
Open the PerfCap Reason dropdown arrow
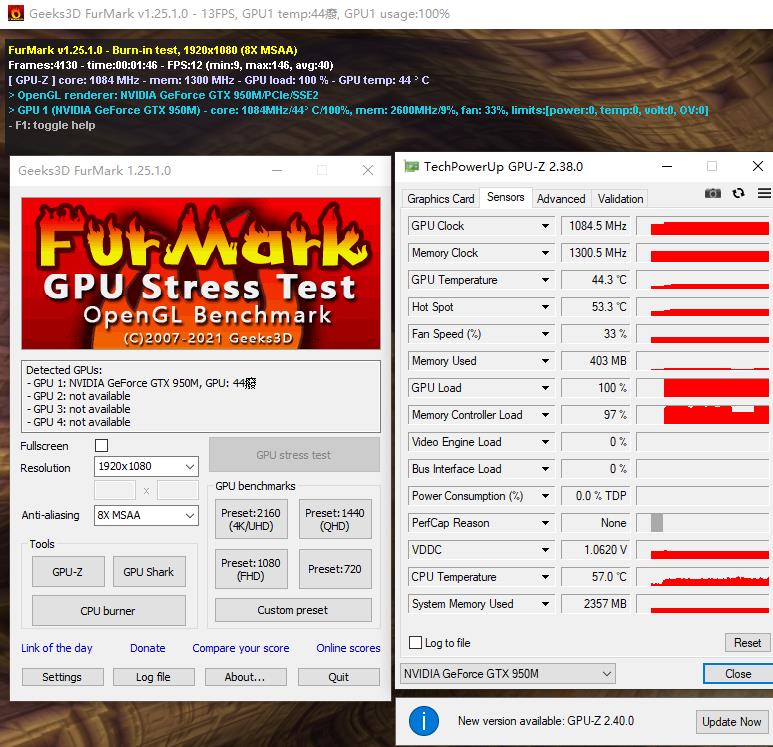(545, 523)
